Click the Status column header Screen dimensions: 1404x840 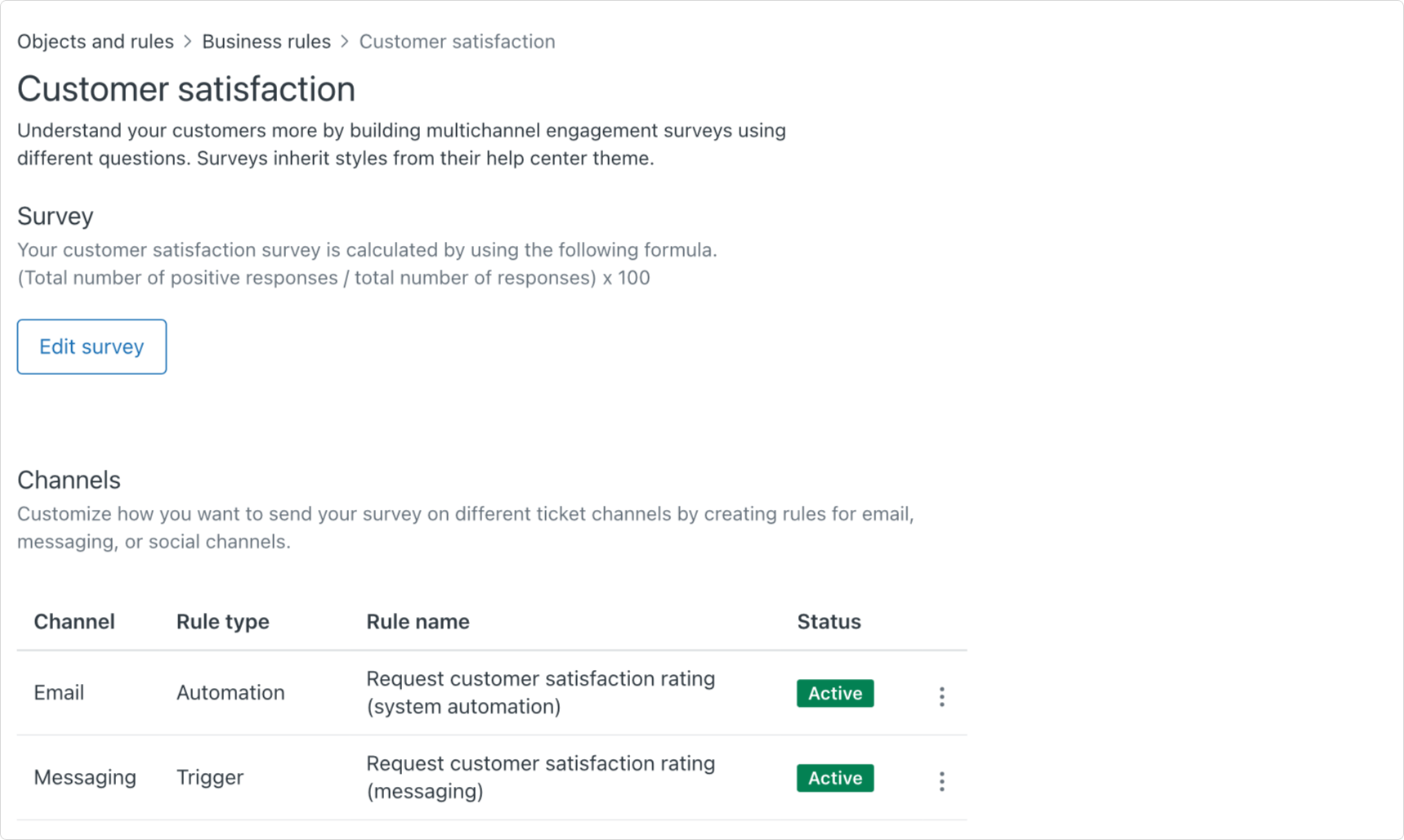tap(829, 622)
